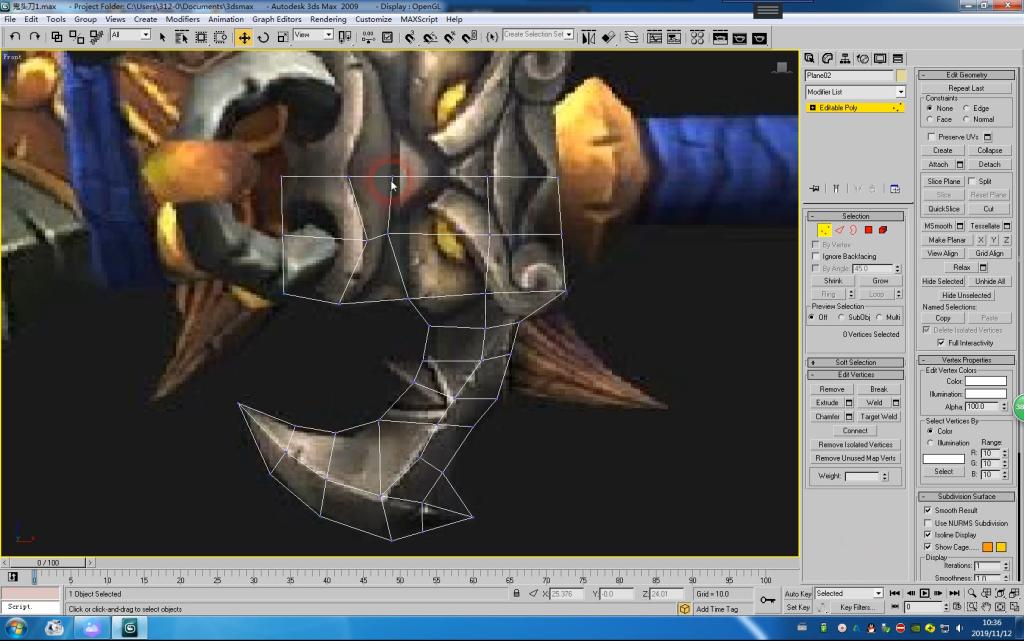1024x641 pixels.
Task: Select the Edge sub-object level icon
Action: click(x=840, y=230)
